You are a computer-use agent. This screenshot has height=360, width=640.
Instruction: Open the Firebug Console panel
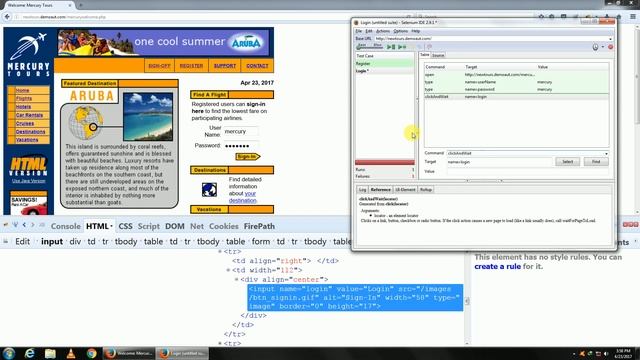(x=65, y=226)
